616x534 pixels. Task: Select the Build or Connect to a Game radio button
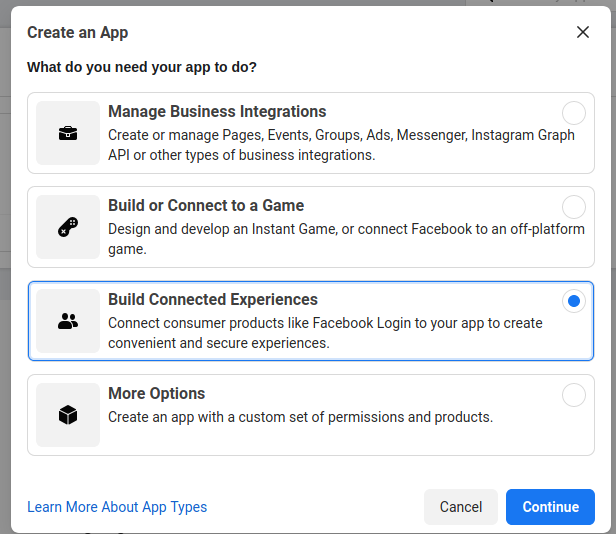(574, 207)
